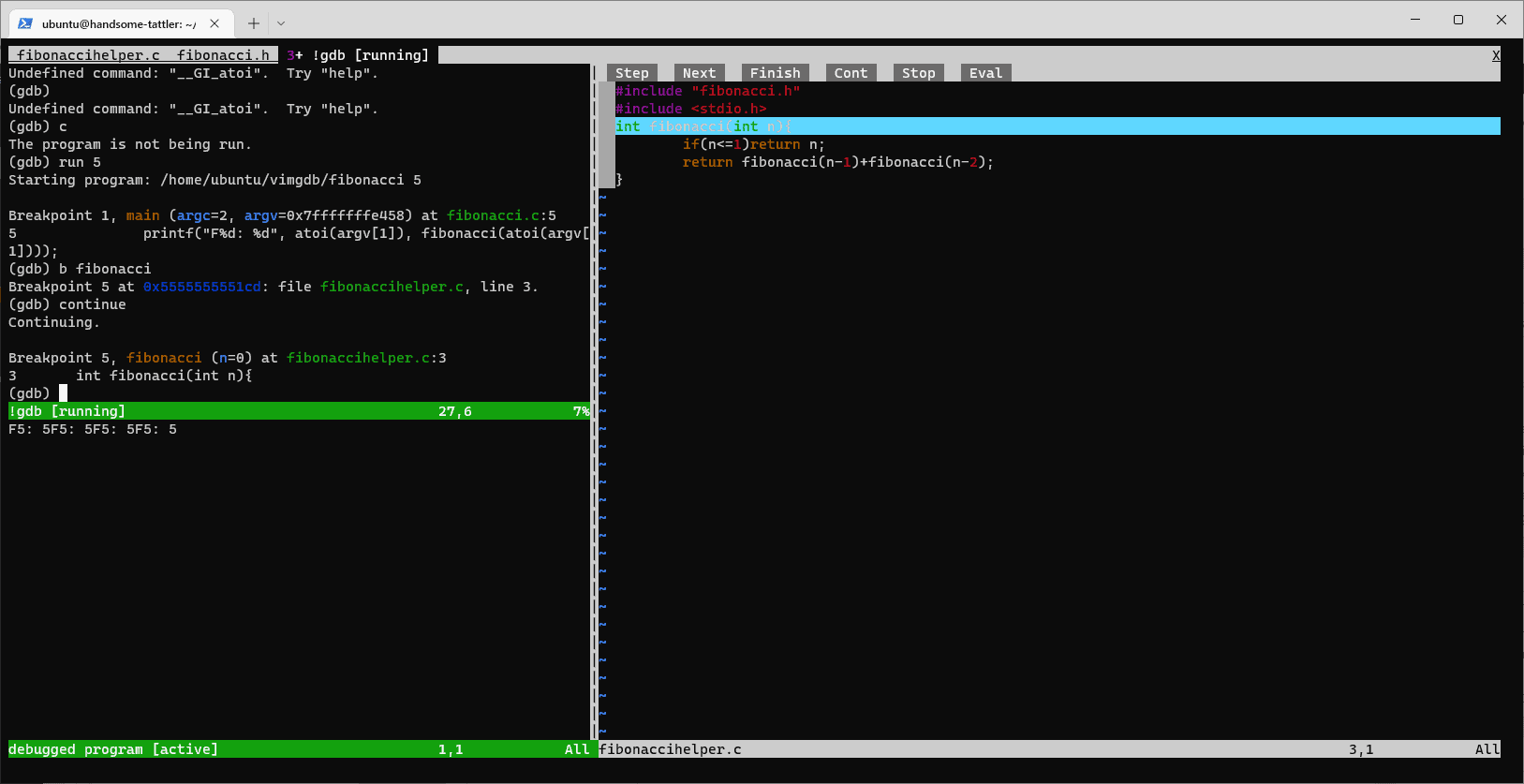This screenshot has width=1524, height=784.
Task: Click the PowerShell terminal tab icon
Action: (25, 23)
